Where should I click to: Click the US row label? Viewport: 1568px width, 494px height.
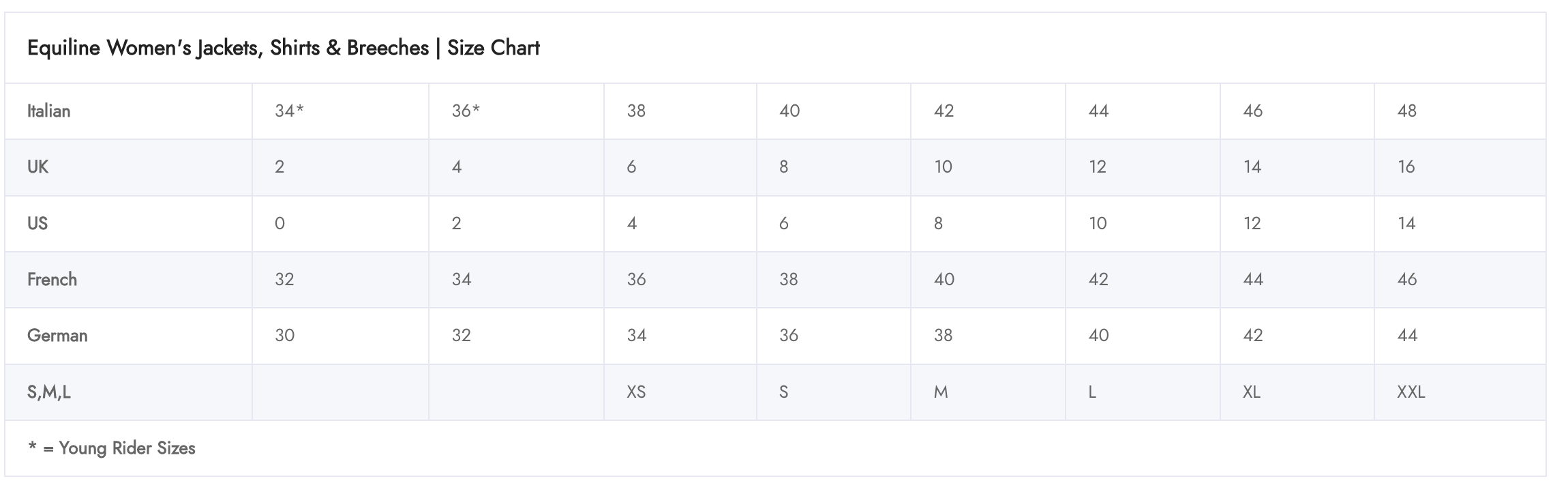coord(37,223)
